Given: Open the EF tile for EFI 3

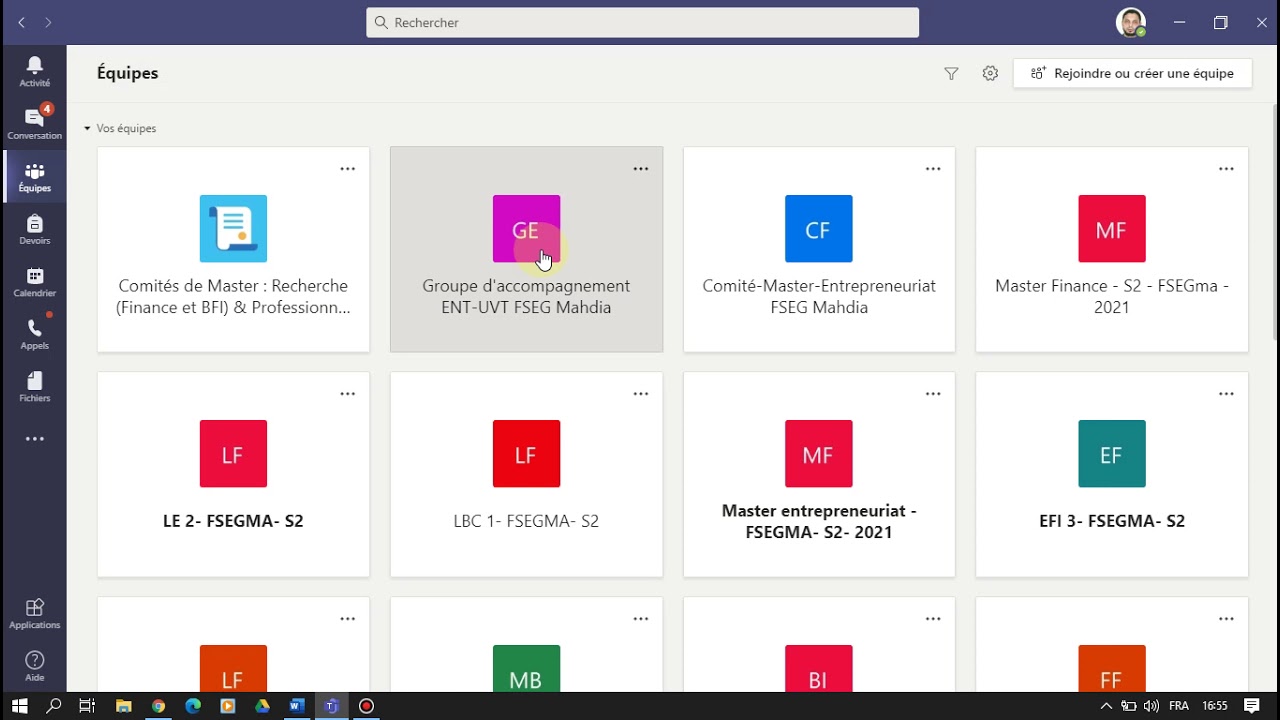Looking at the screenshot, I should click(1112, 454).
